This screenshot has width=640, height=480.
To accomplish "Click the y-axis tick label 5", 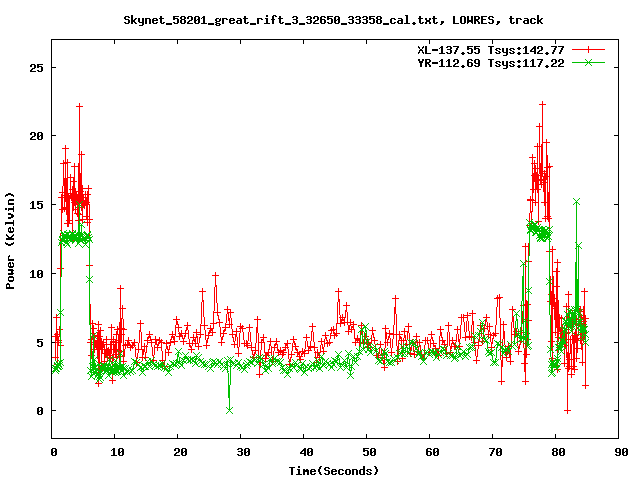I will point(40,342).
